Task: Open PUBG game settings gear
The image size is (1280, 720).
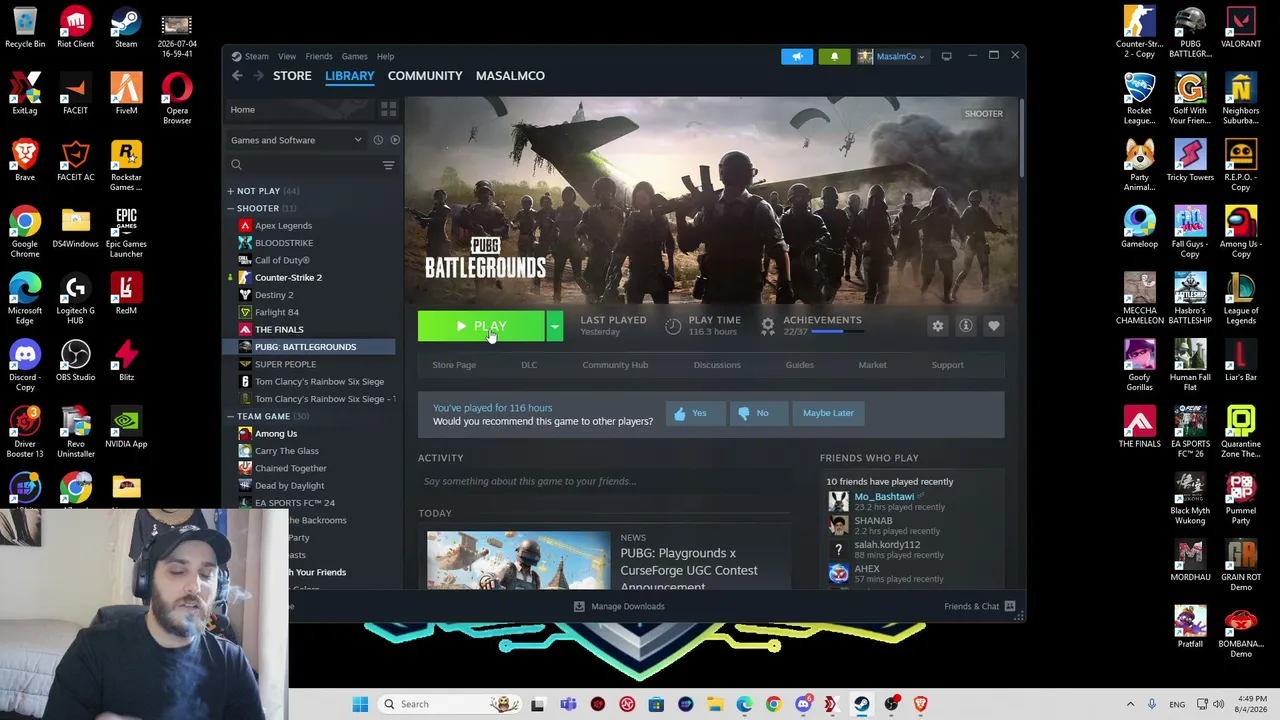Action: 937,326
